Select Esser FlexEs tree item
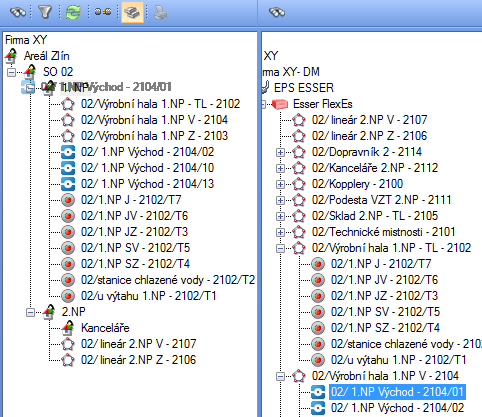 tap(323, 104)
